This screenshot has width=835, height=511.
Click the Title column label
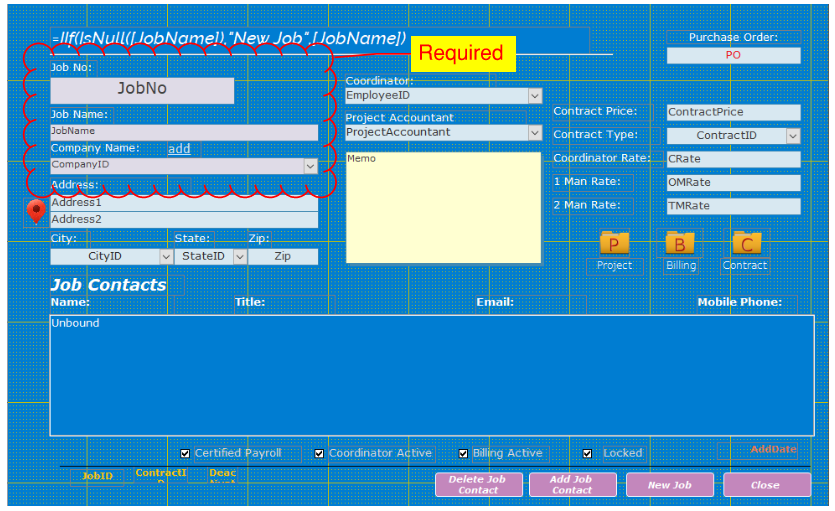(250, 302)
